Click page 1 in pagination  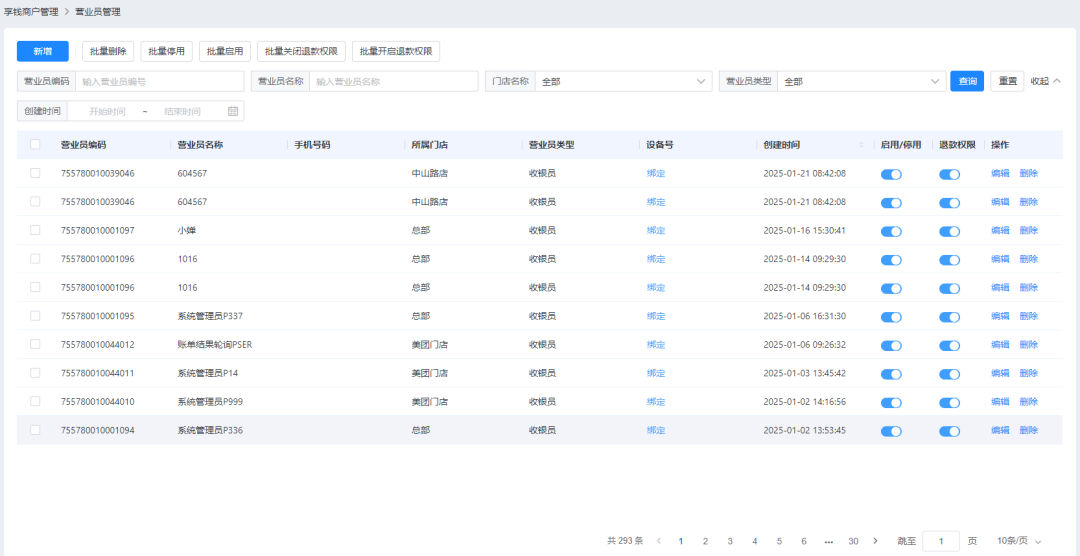(x=681, y=541)
